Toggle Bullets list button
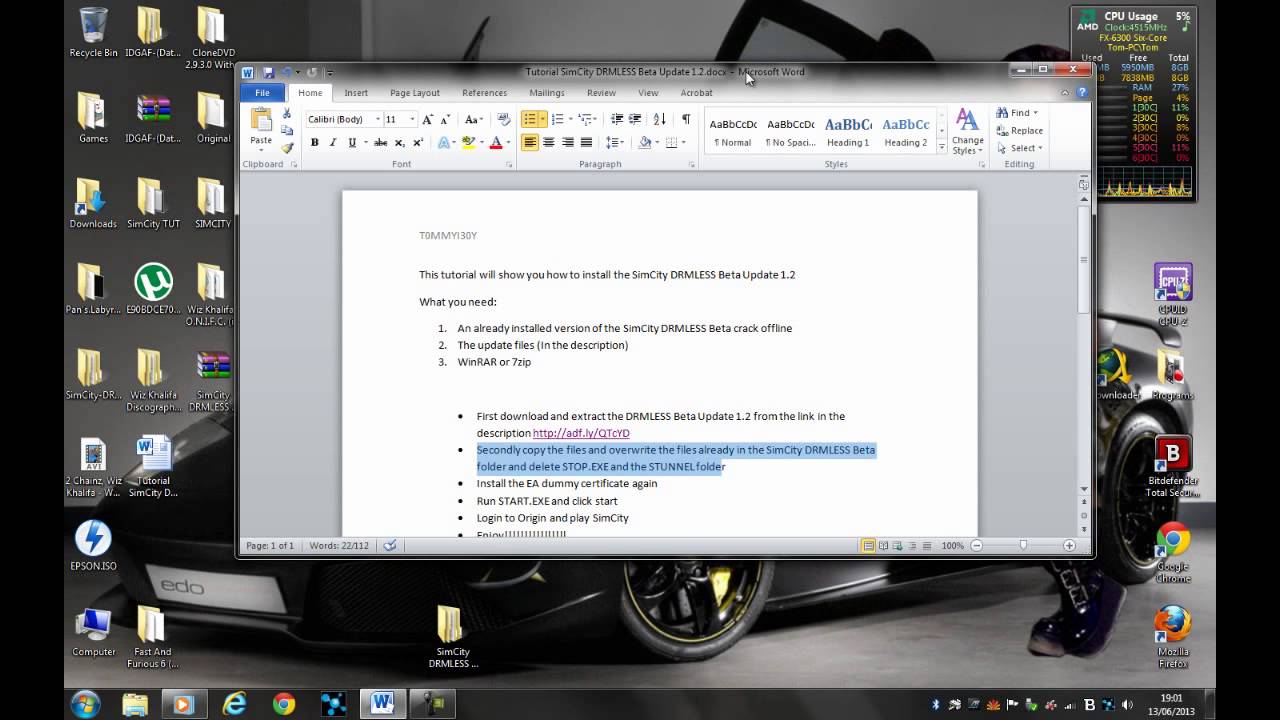Screen dimensions: 1280x720 pos(530,119)
